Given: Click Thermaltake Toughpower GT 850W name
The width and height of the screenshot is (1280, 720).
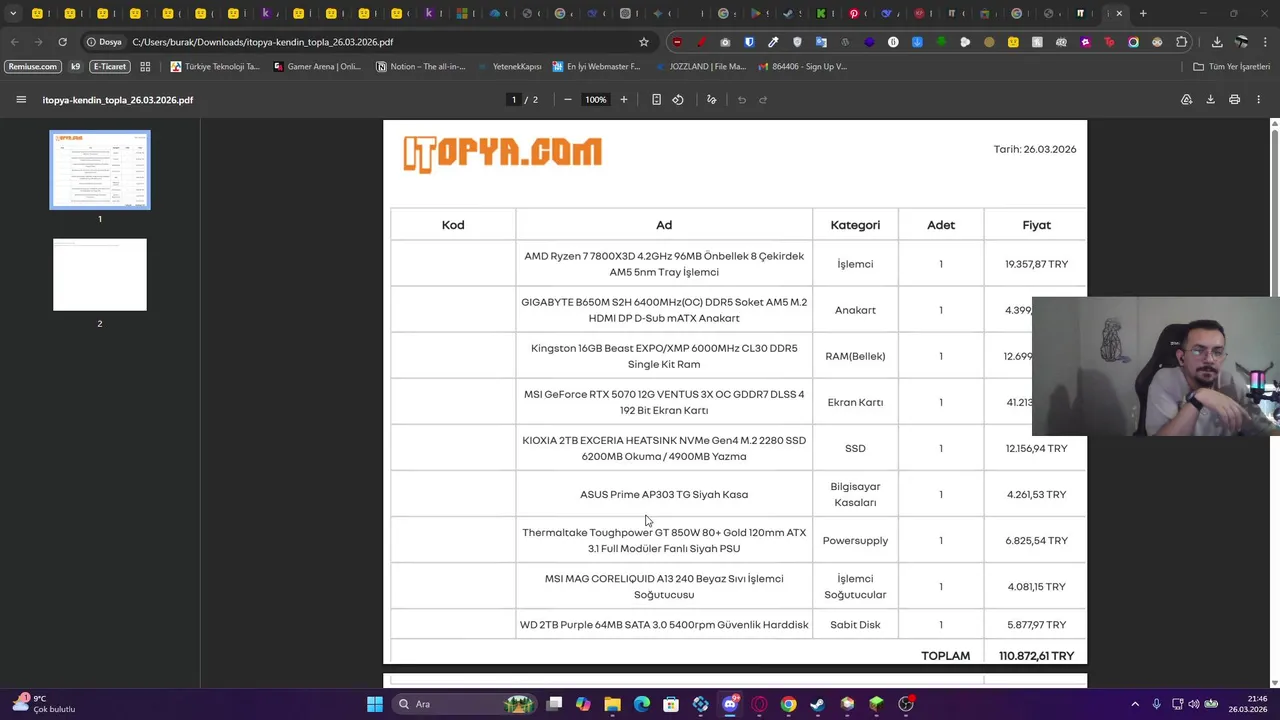Looking at the screenshot, I should coord(664,540).
